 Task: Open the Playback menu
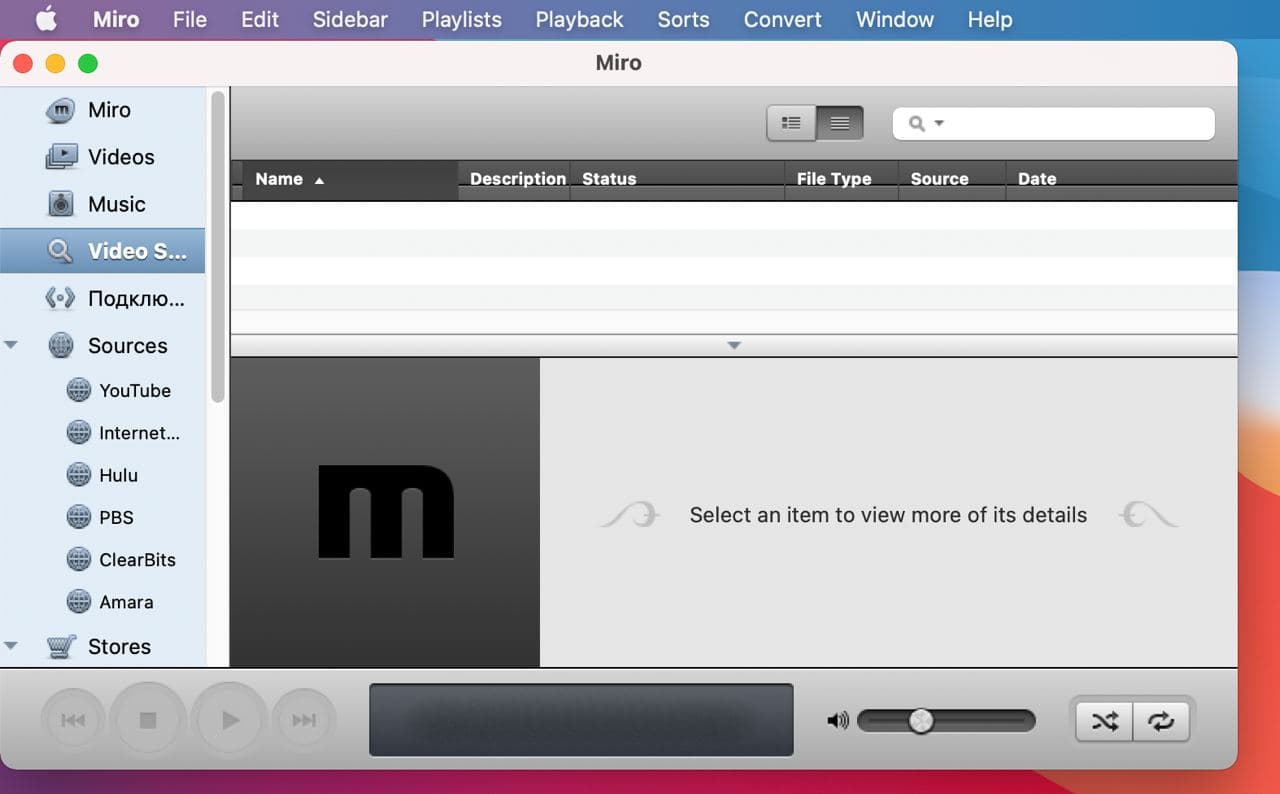[579, 19]
